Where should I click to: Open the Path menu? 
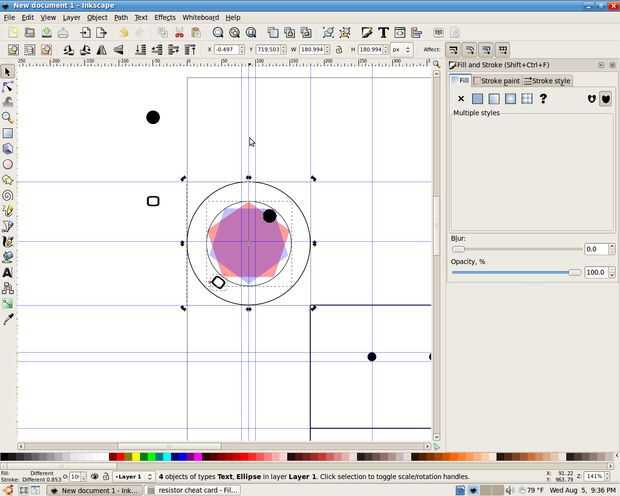[121, 18]
